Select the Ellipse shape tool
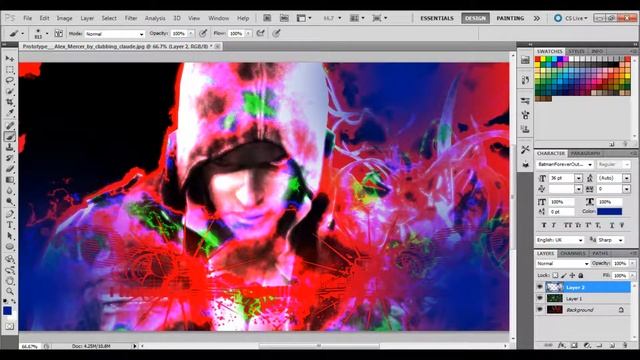640x360 pixels. pyautogui.click(x=10, y=247)
